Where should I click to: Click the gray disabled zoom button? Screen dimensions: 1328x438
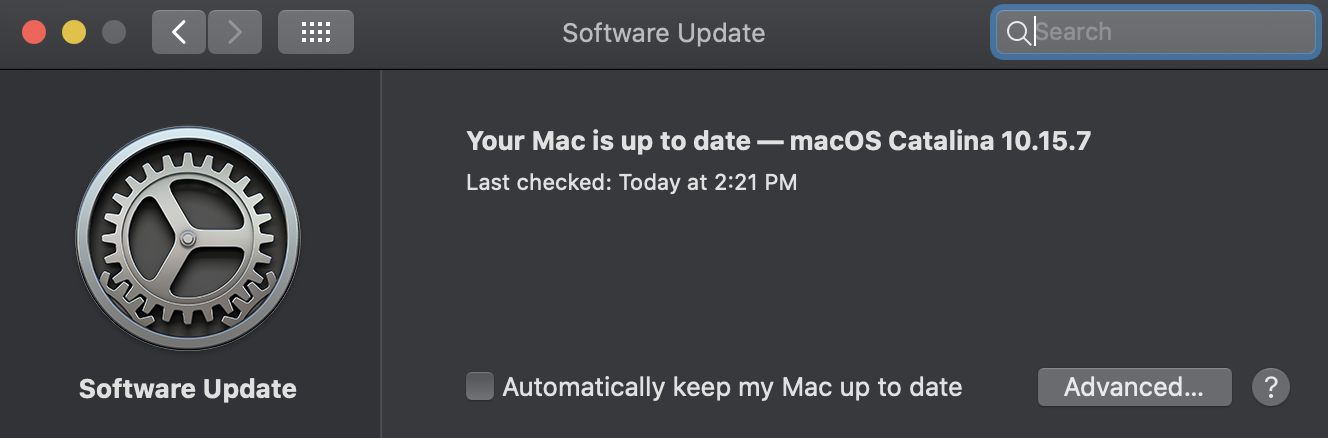point(114,32)
